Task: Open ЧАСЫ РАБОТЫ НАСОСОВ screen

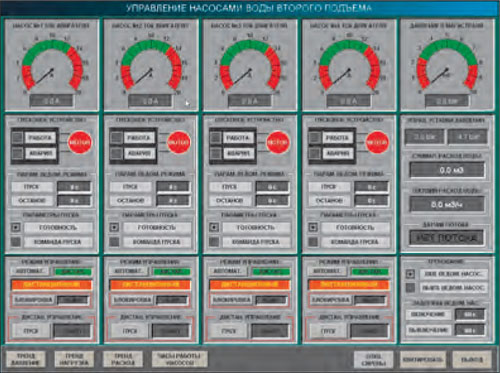Action: click(x=179, y=359)
